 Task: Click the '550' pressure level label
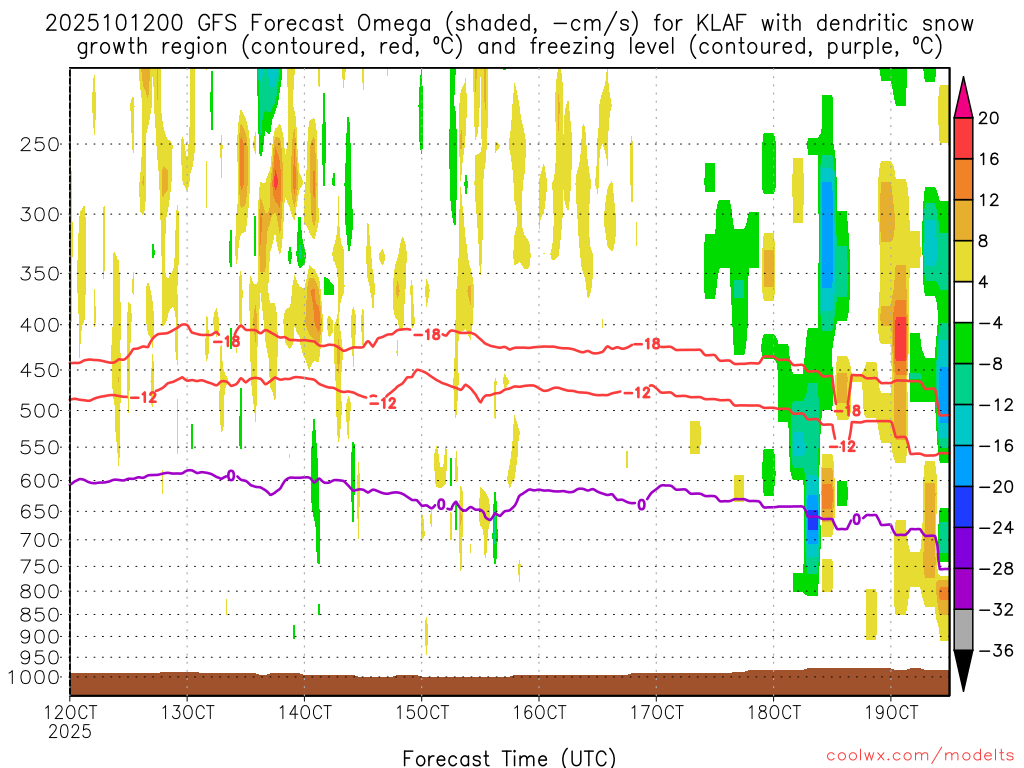pyautogui.click(x=40, y=447)
